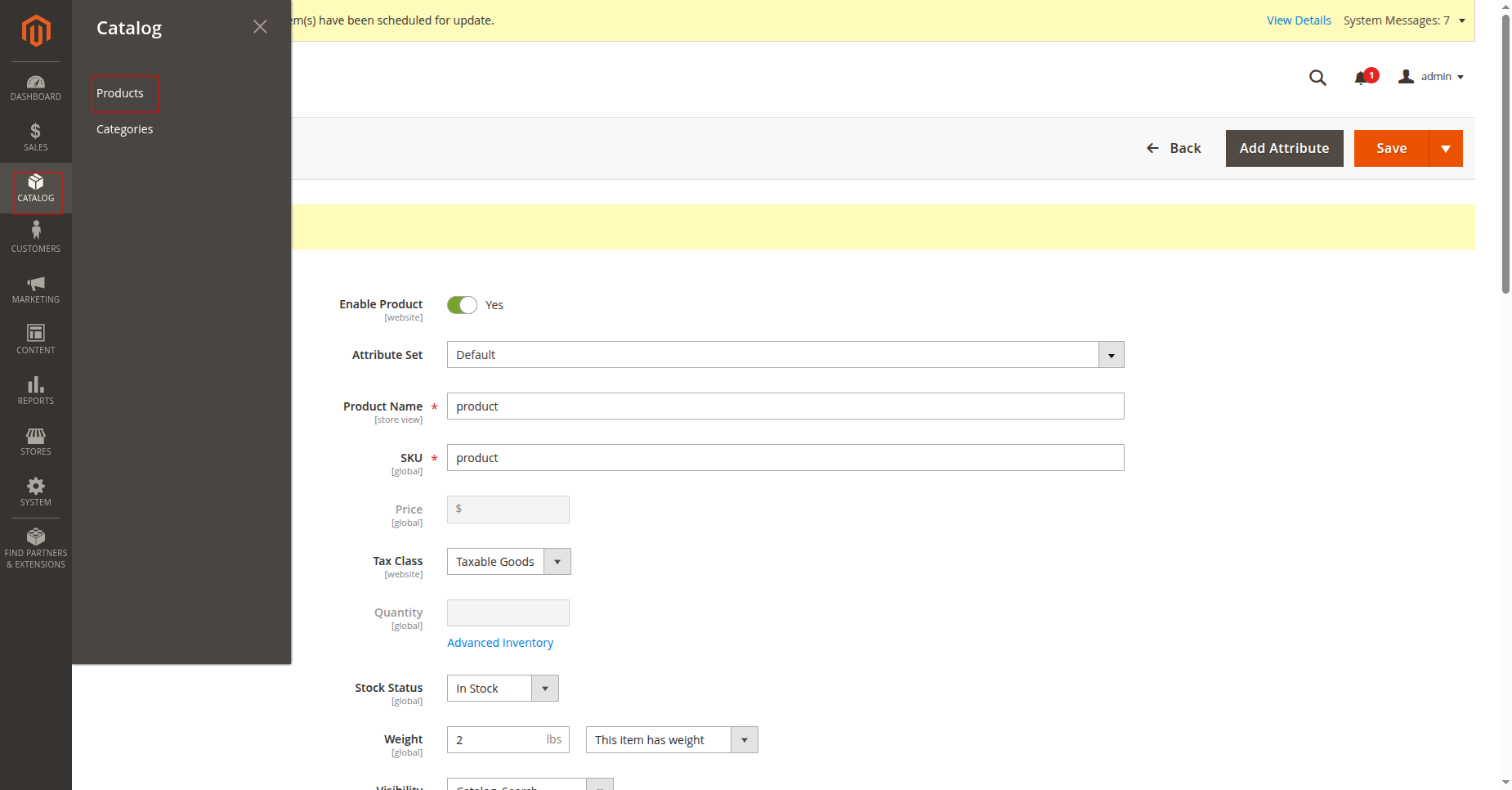Toggle the Enable Product switch
This screenshot has height=790, width=1512.
[462, 305]
